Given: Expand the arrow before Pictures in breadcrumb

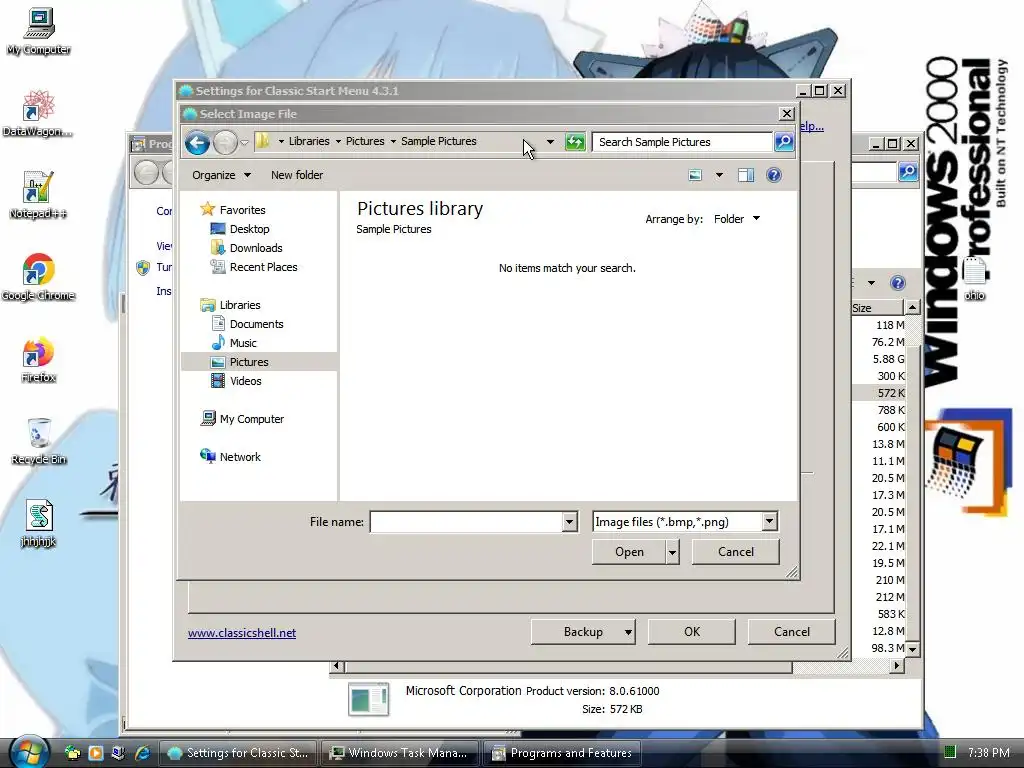Looking at the screenshot, I should pos(338,141).
